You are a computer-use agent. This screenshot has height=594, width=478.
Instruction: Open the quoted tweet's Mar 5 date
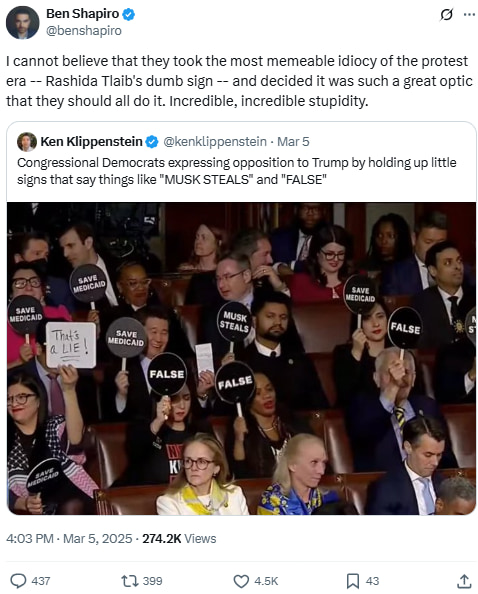(293, 142)
